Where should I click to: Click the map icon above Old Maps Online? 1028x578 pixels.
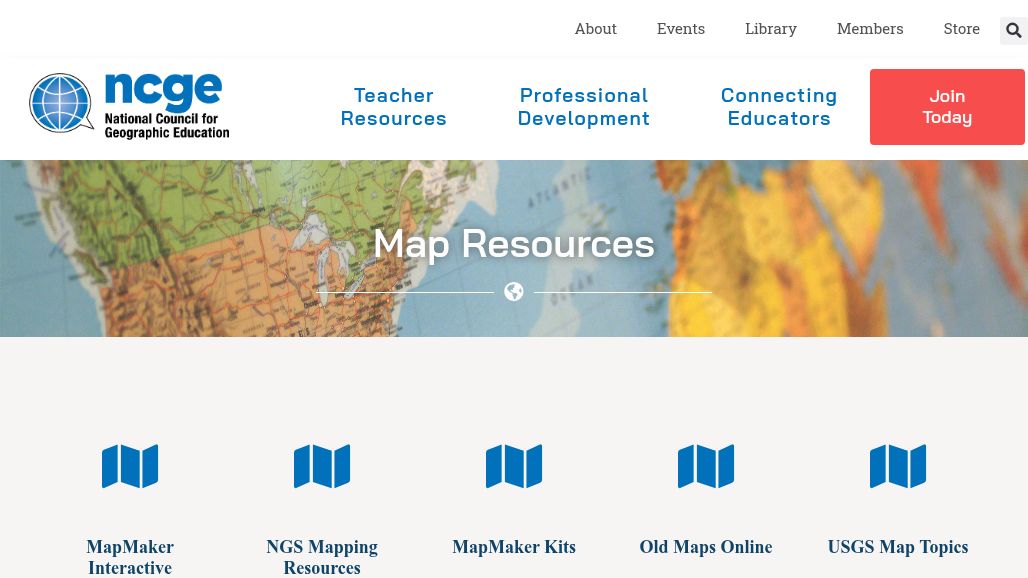pos(706,466)
